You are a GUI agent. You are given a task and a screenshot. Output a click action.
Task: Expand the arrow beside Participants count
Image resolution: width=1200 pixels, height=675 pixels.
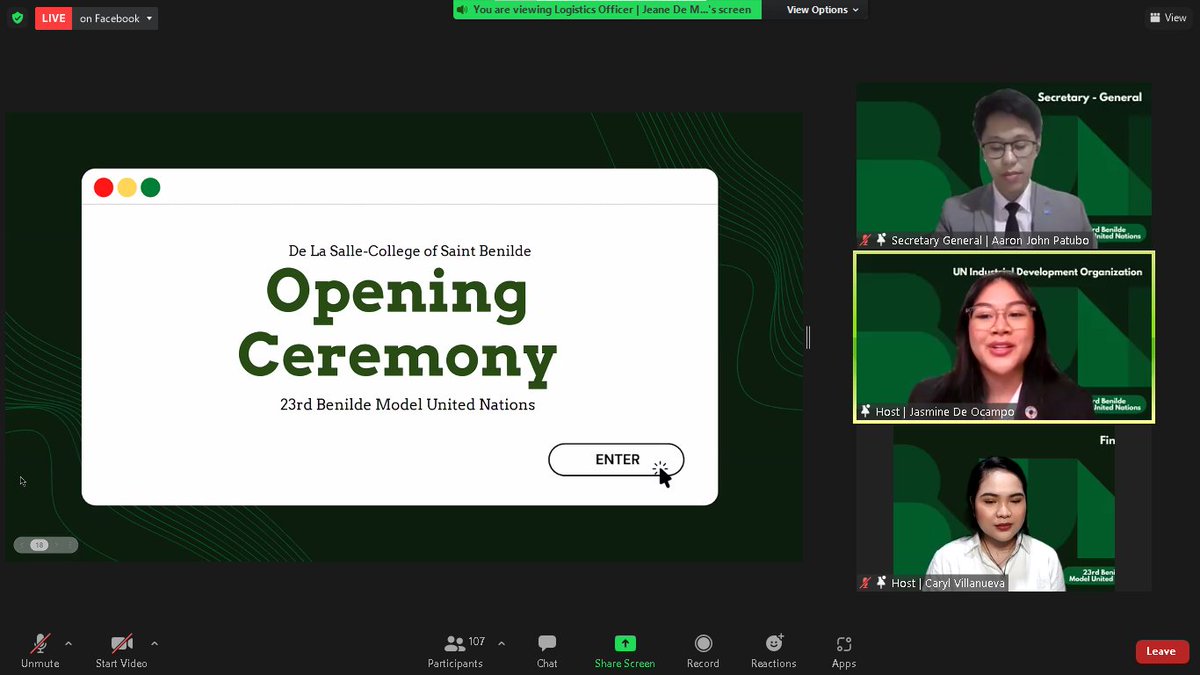click(x=501, y=643)
